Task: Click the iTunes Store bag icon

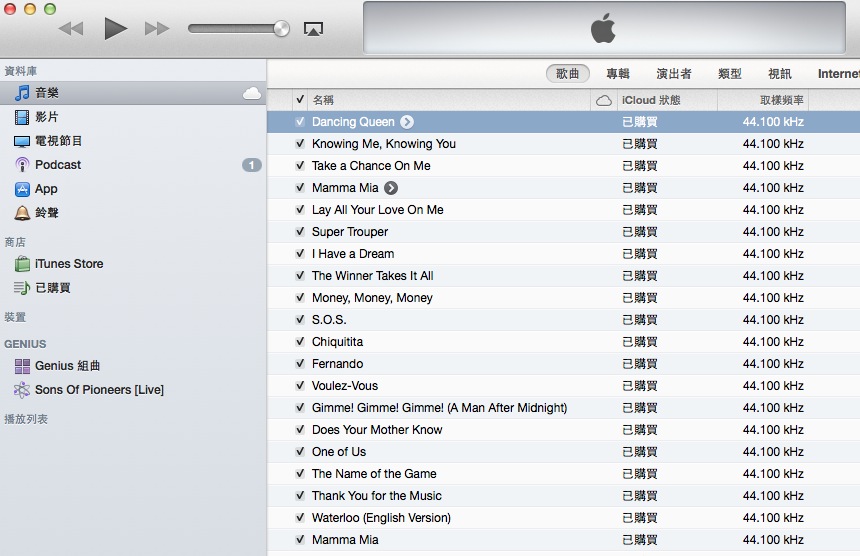Action: 22,264
